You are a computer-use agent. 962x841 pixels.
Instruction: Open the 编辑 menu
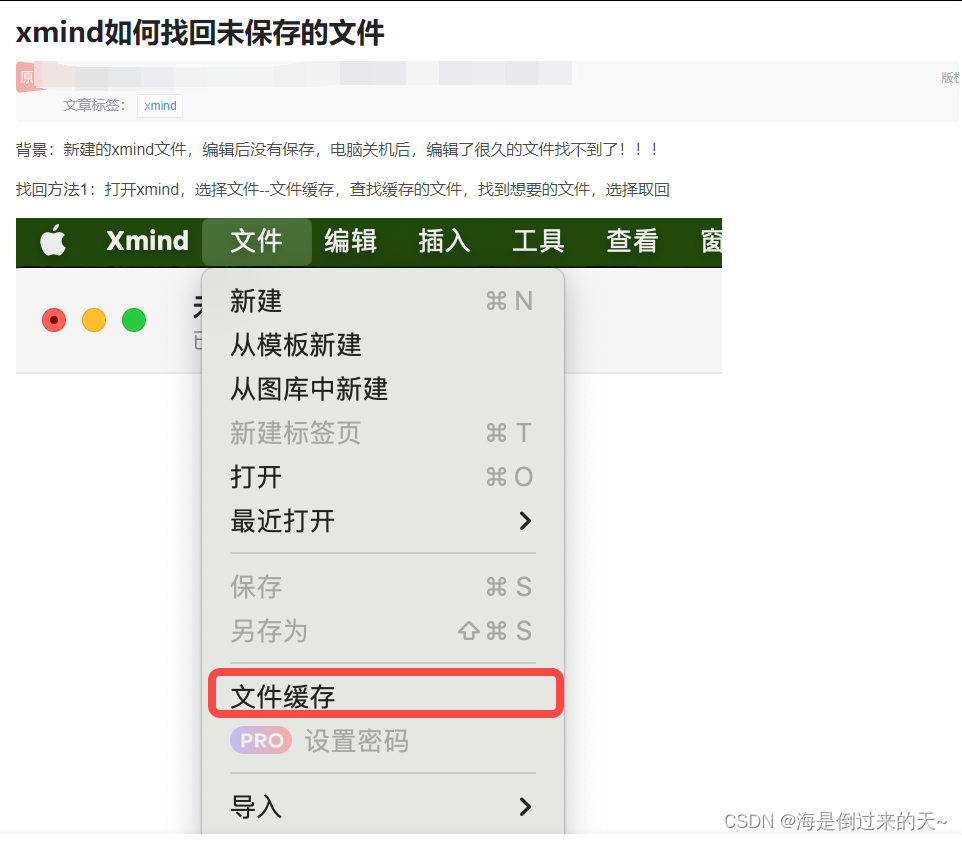350,241
